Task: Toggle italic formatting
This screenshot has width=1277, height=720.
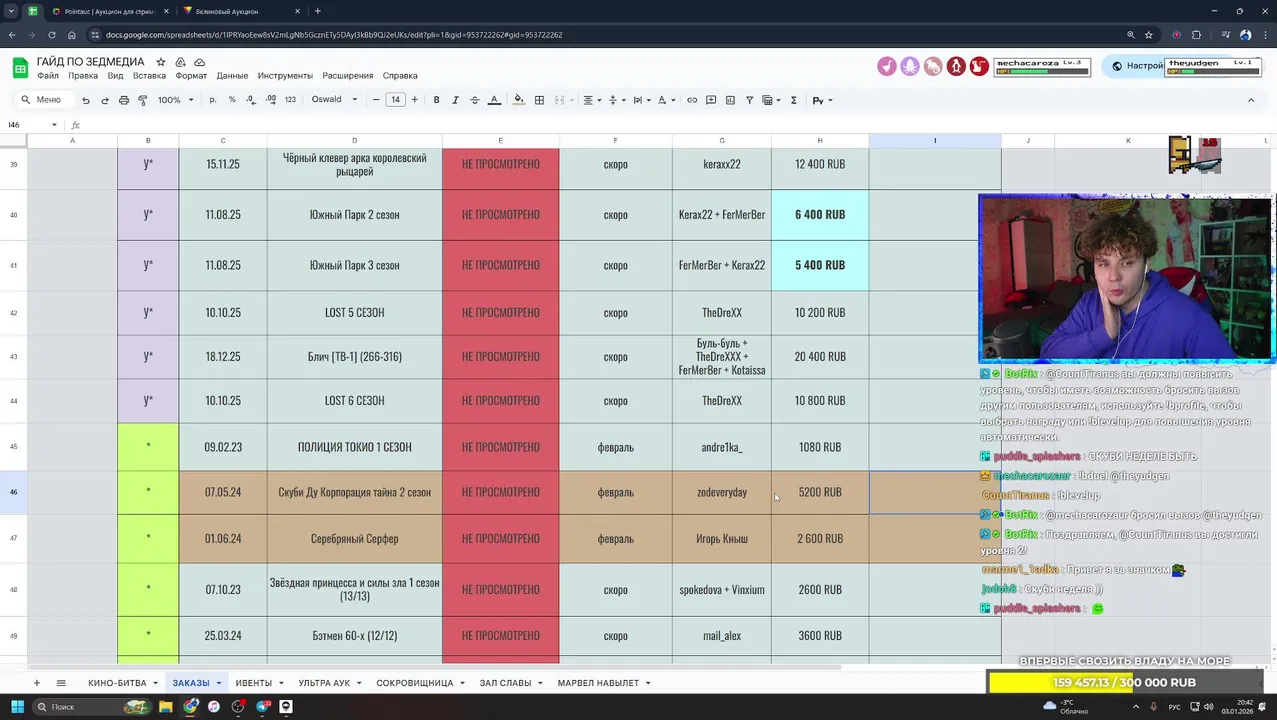Action: [455, 100]
